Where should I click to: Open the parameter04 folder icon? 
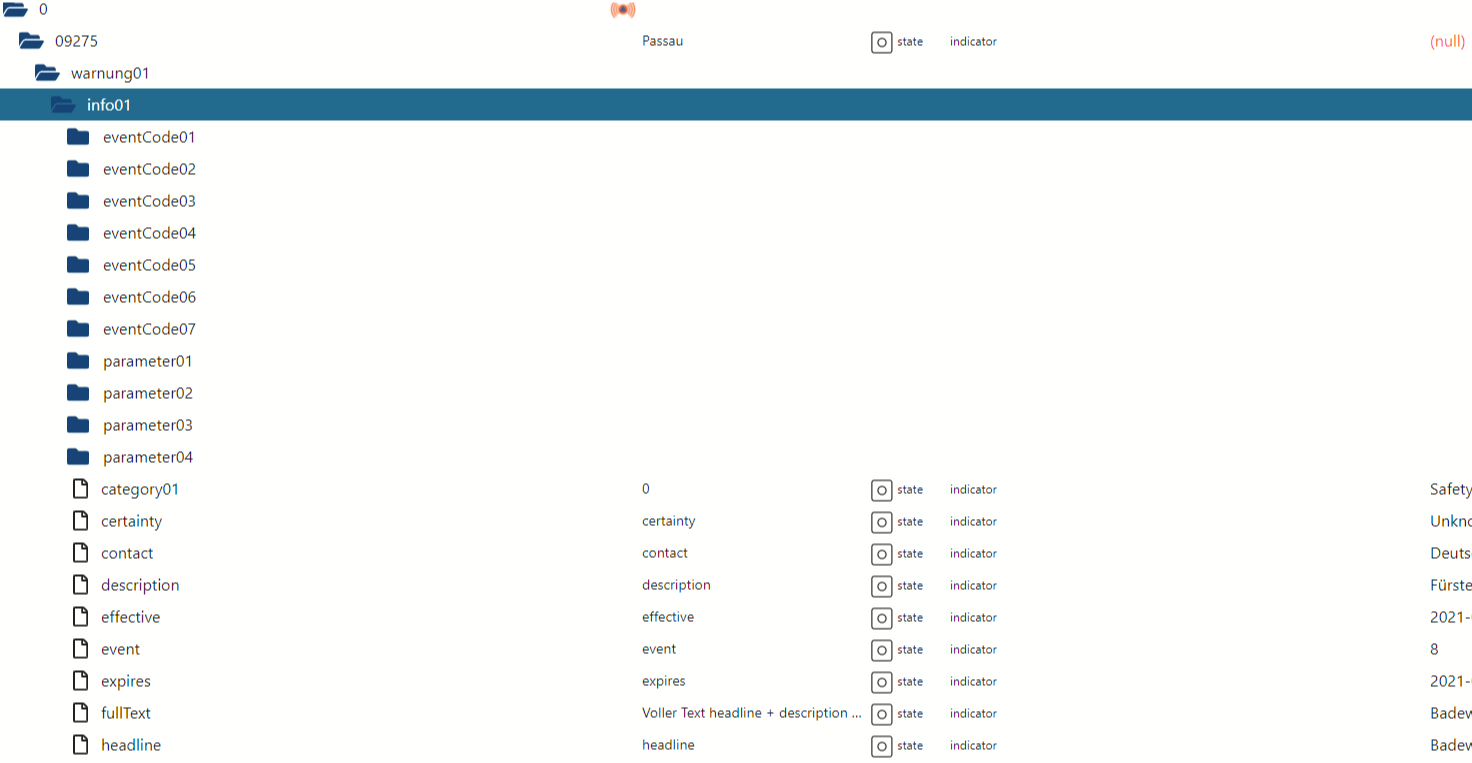[78, 457]
